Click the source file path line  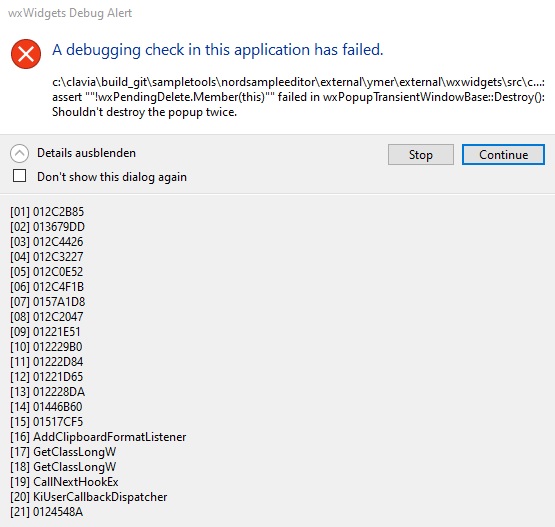point(298,82)
